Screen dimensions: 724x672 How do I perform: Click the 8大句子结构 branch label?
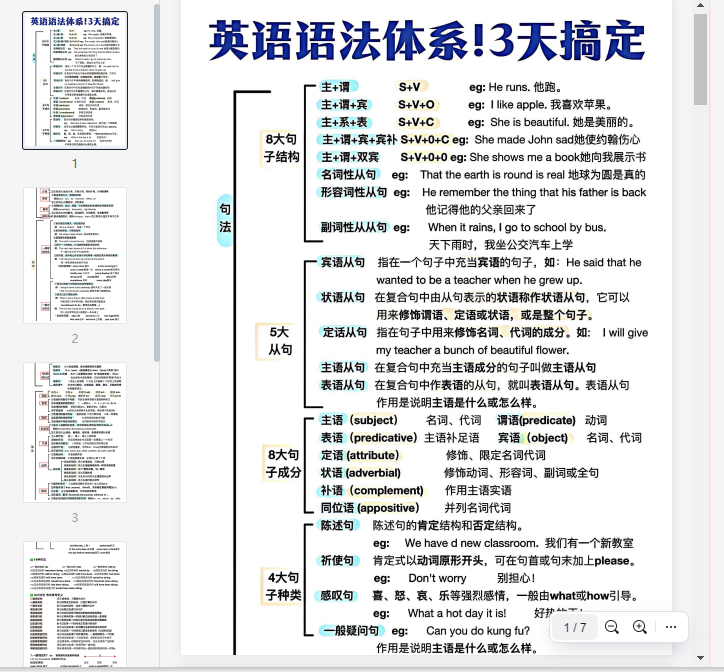(281, 148)
